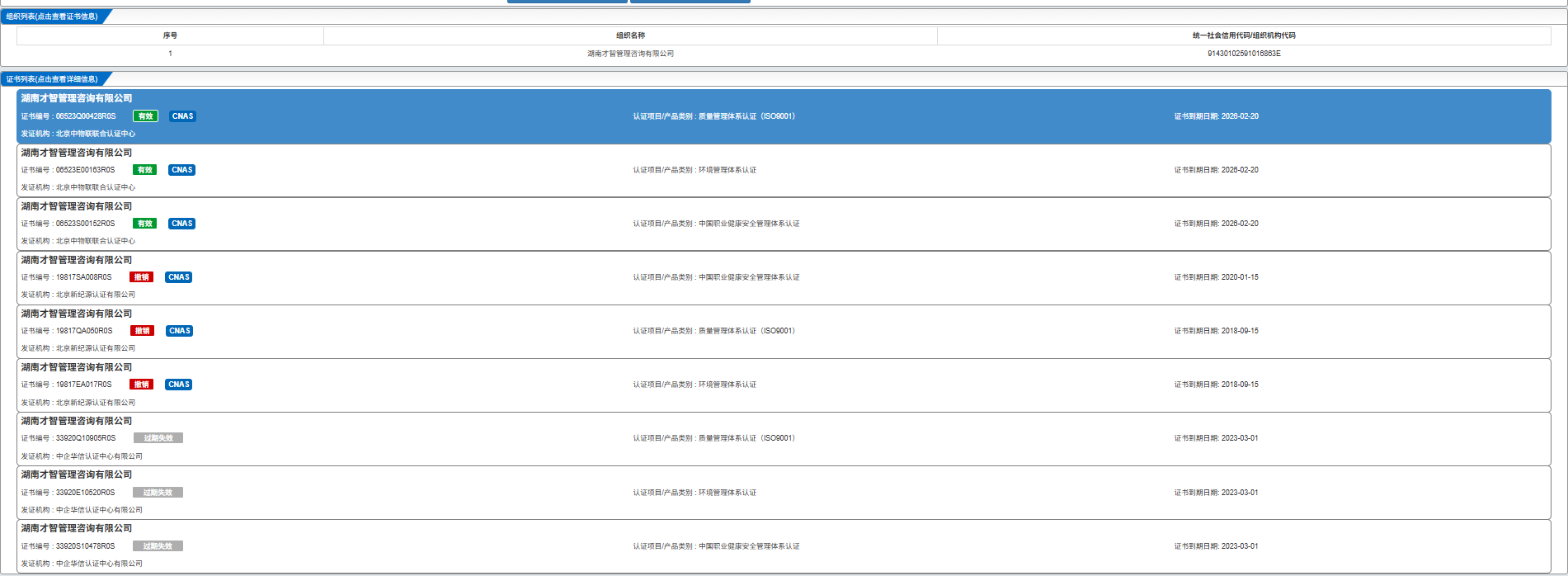
Task: Click the 序号 column header
Action: (170, 35)
